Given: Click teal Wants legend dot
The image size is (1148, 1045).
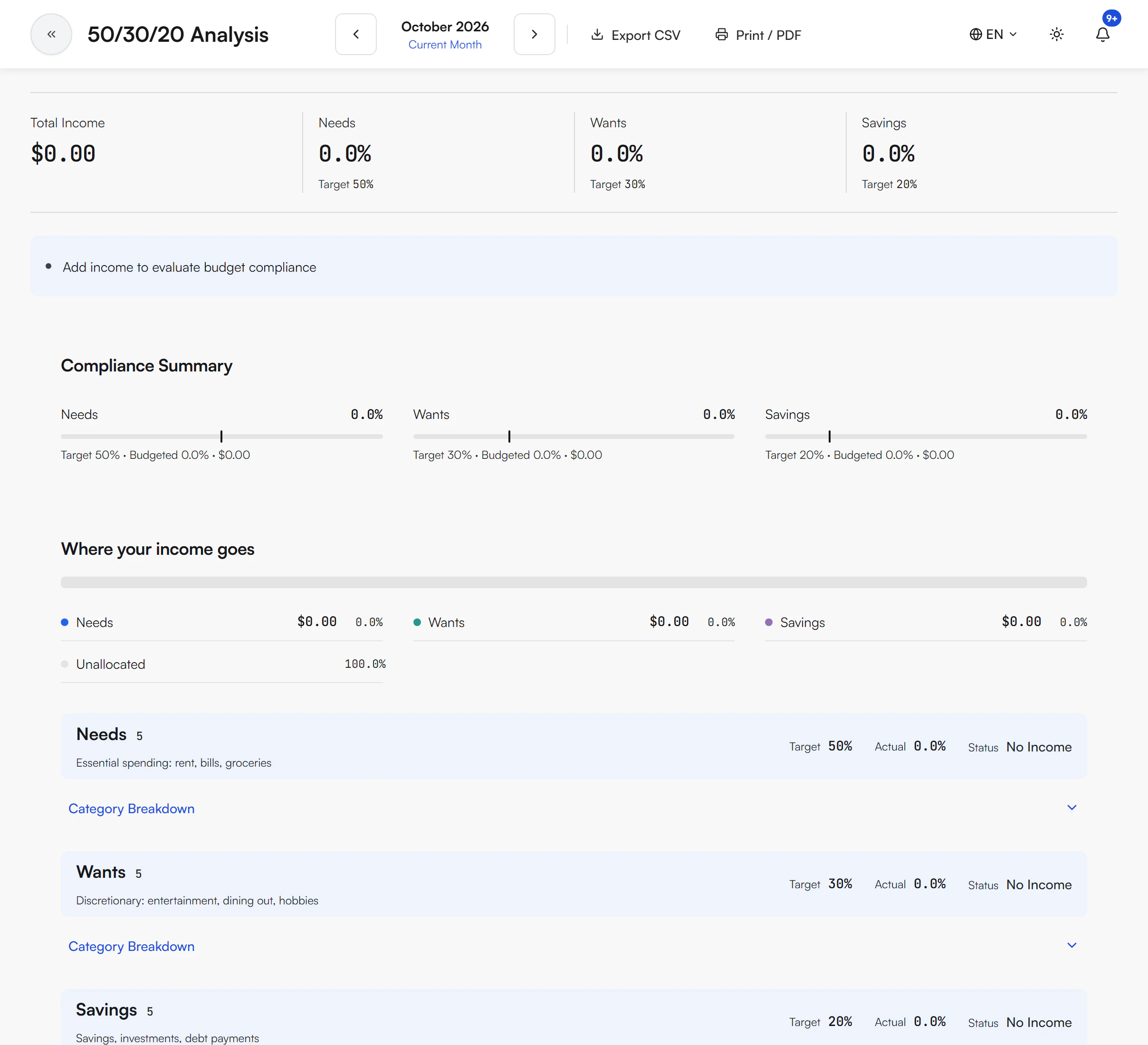Looking at the screenshot, I should (417, 622).
